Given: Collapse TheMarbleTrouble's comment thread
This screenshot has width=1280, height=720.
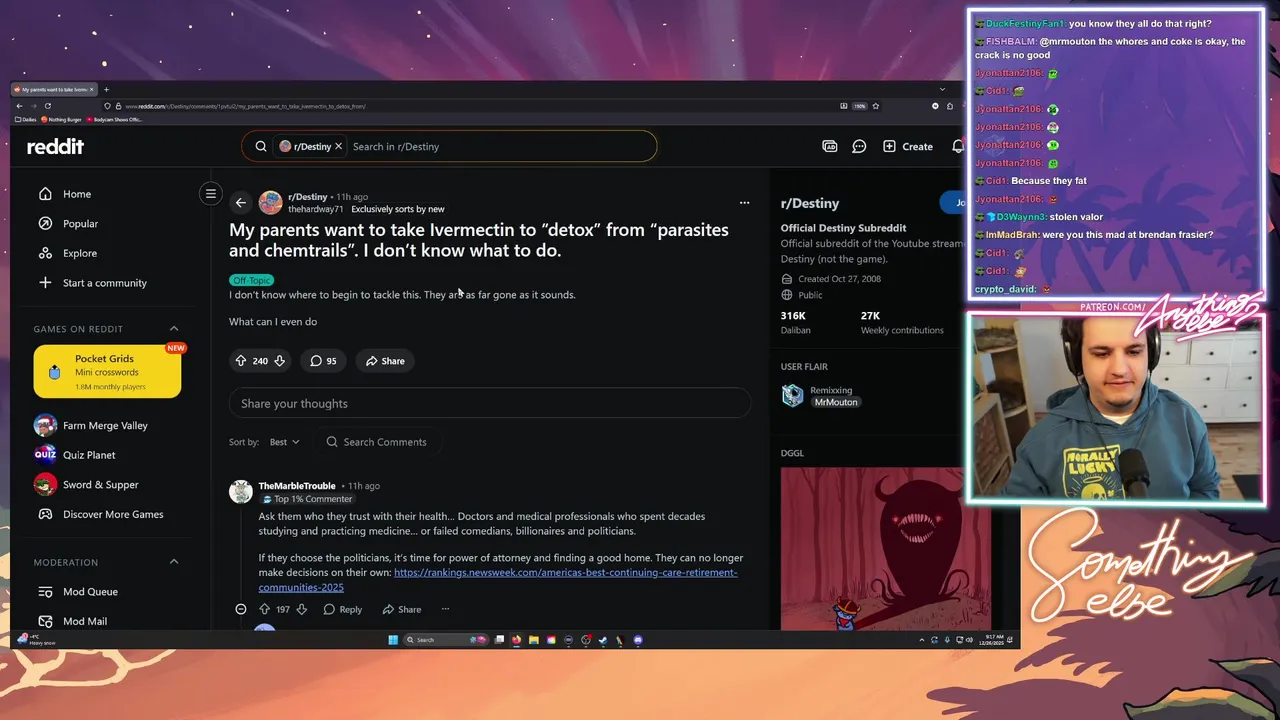Looking at the screenshot, I should pyautogui.click(x=241, y=609).
